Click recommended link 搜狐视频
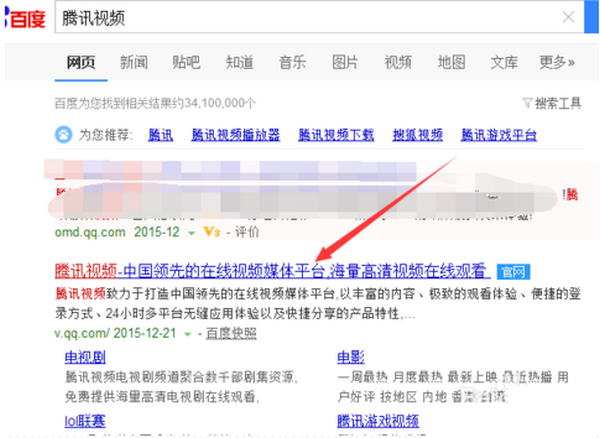The image size is (600, 438). (x=417, y=135)
